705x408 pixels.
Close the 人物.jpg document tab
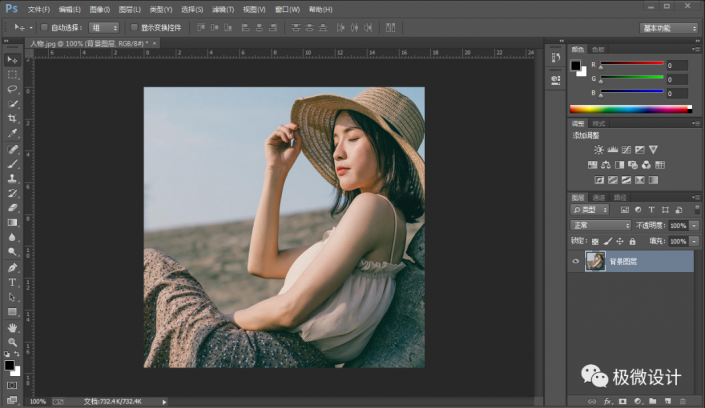click(155, 45)
